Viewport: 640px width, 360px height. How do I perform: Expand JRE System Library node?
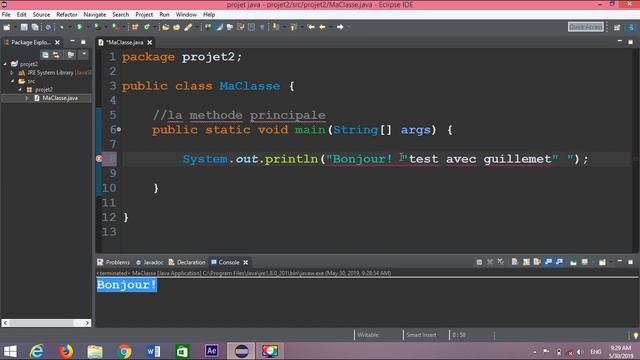click(12, 73)
